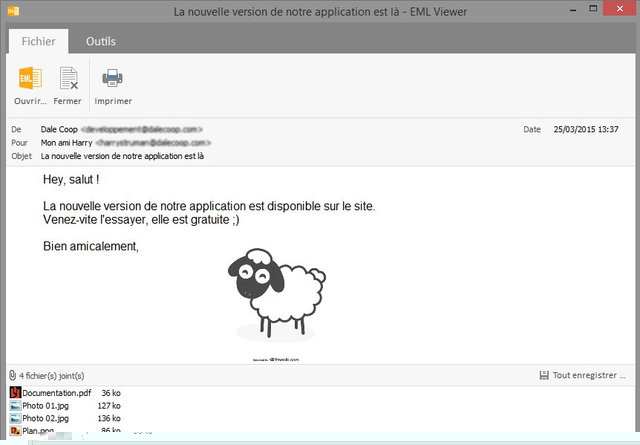Click the EML Viewer app icon in title bar

[x=12, y=12]
